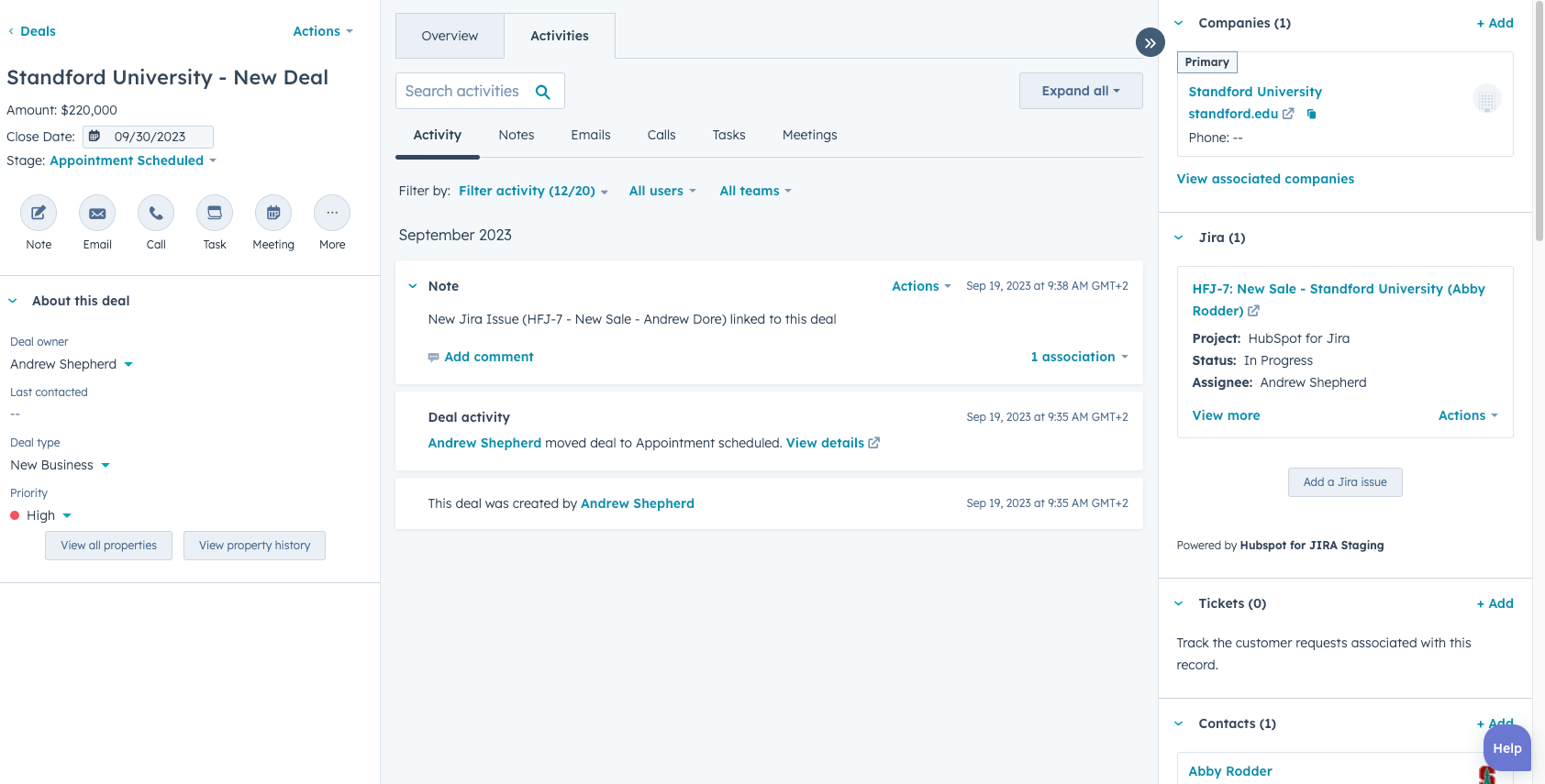This screenshot has width=1545, height=784.
Task: Open the Help widget
Action: coord(1507,748)
